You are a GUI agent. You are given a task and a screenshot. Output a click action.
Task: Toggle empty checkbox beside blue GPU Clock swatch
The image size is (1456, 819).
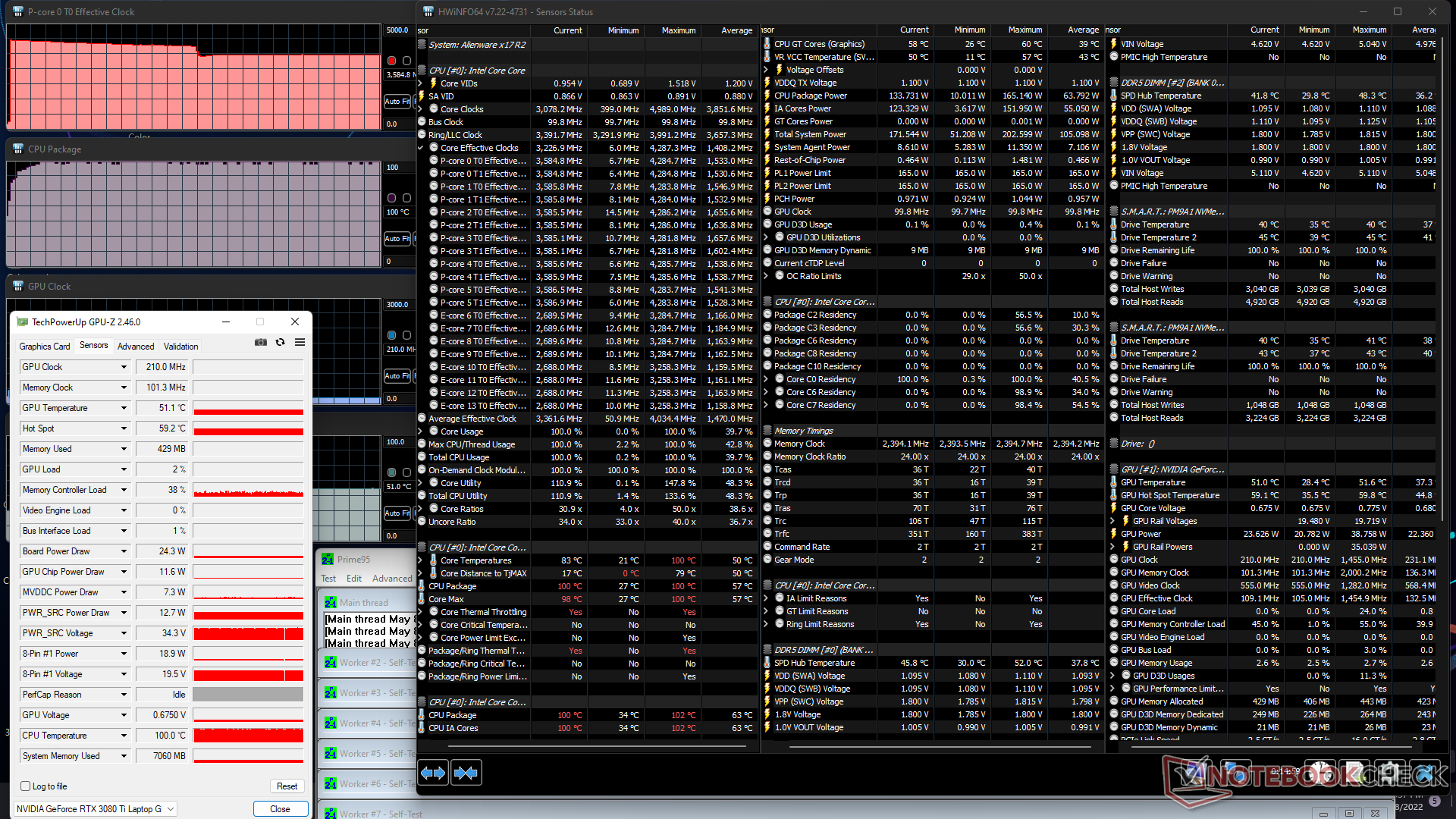coord(406,335)
